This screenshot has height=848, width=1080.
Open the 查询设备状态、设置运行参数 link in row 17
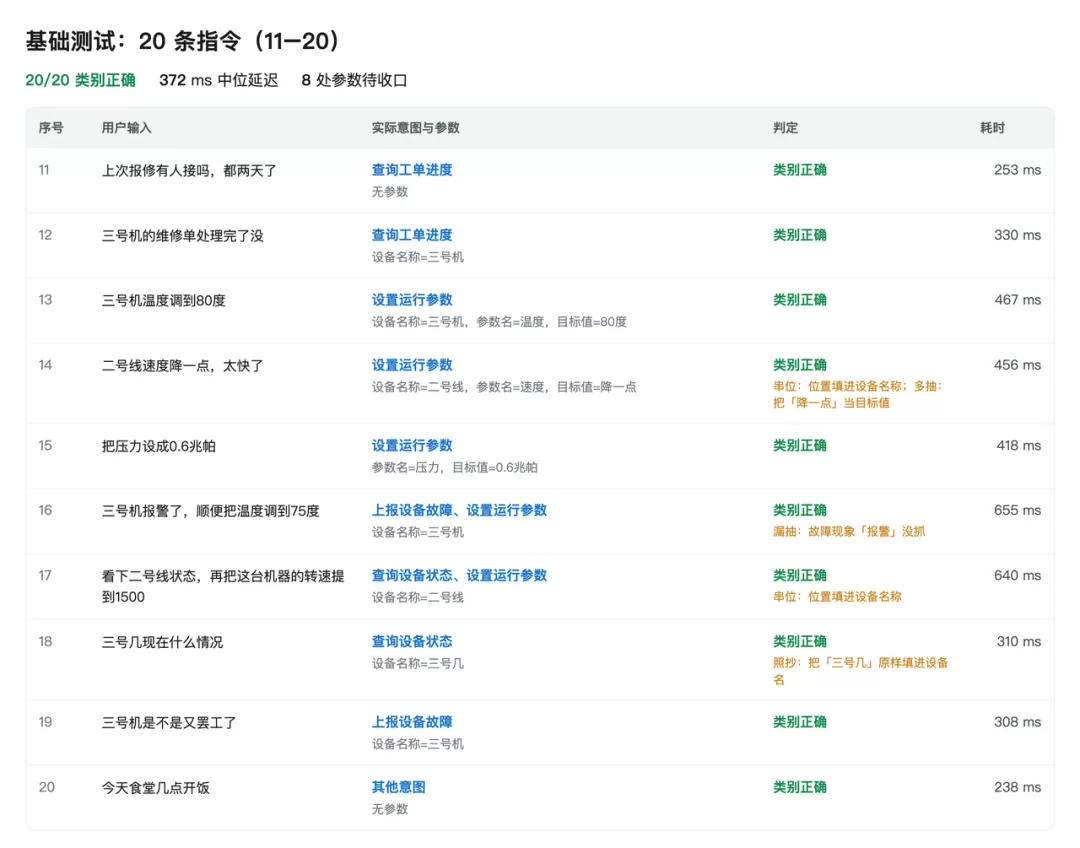[459, 575]
